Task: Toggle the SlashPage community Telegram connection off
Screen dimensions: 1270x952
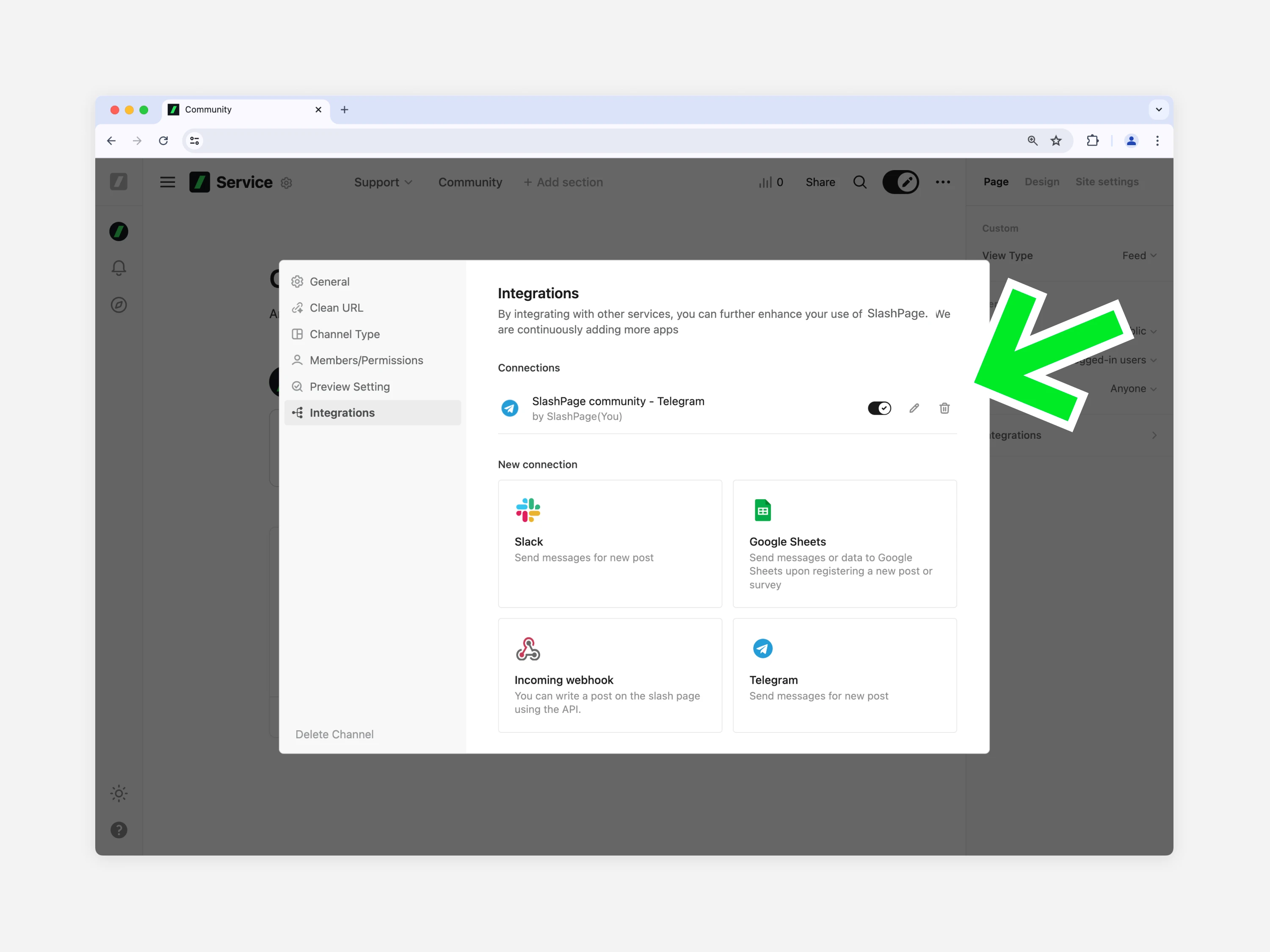Action: click(x=879, y=408)
